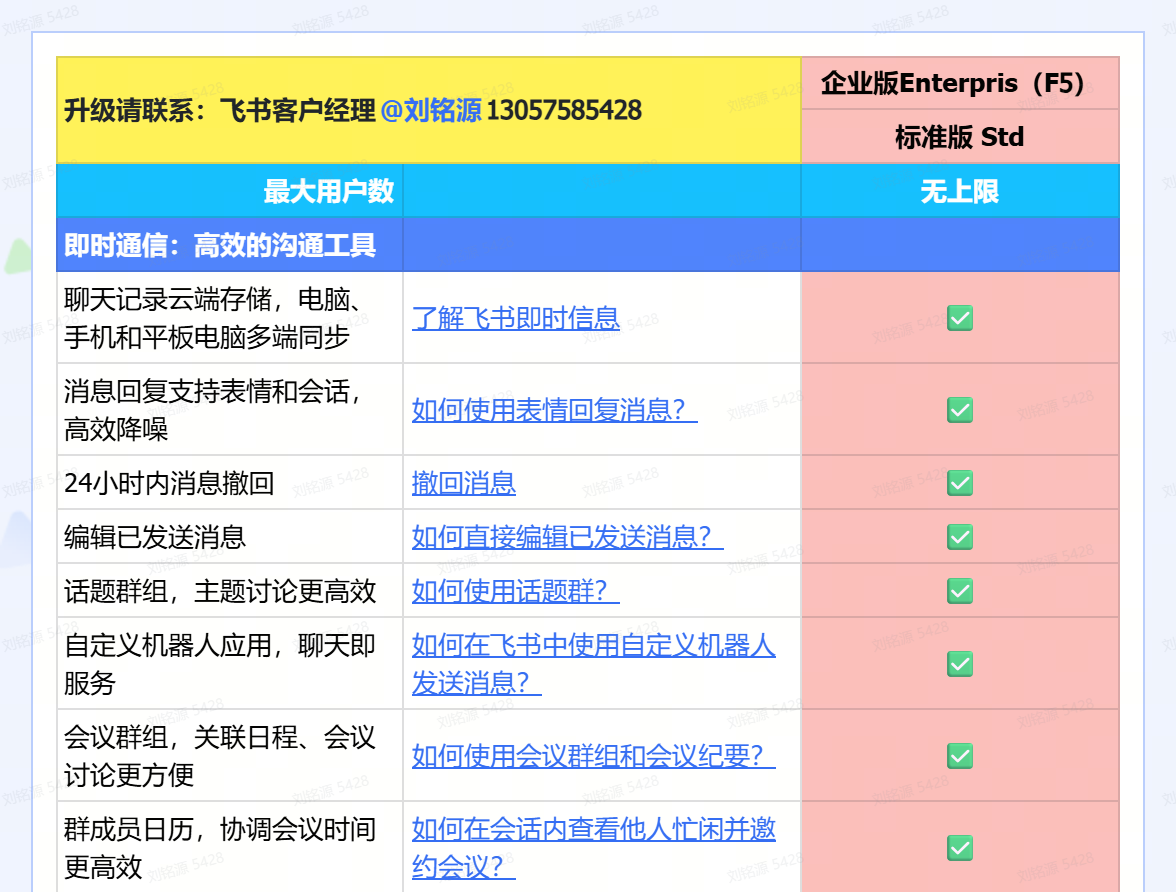Open 如何直接编辑已发送消息? link
Screen dimensions: 1176x892
tap(568, 537)
